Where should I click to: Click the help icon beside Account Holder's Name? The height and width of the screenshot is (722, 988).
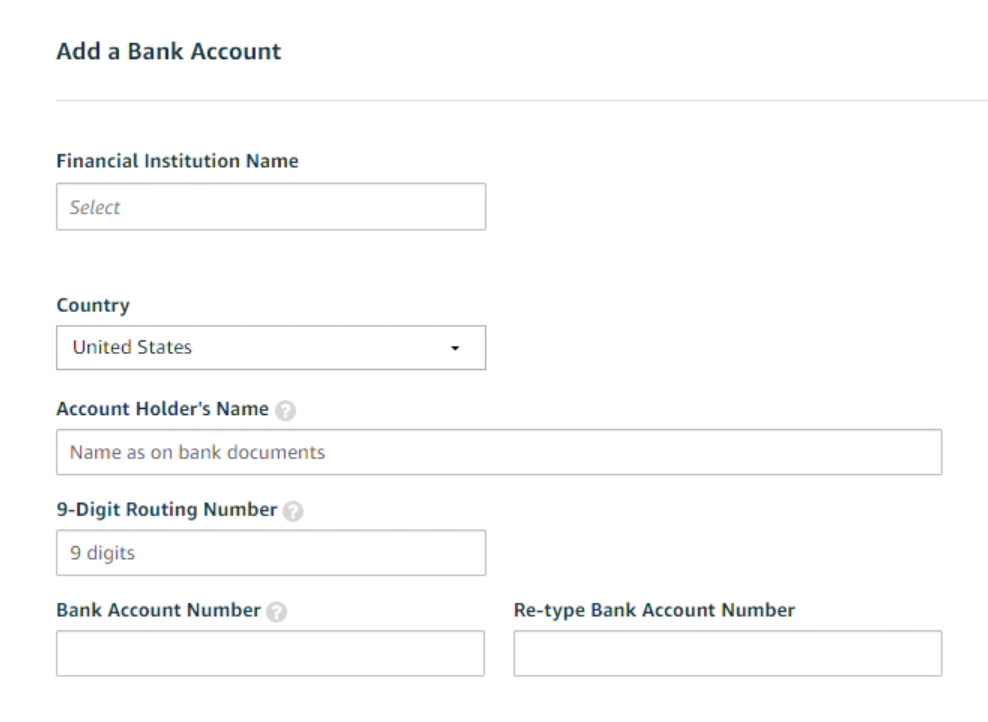(x=286, y=410)
